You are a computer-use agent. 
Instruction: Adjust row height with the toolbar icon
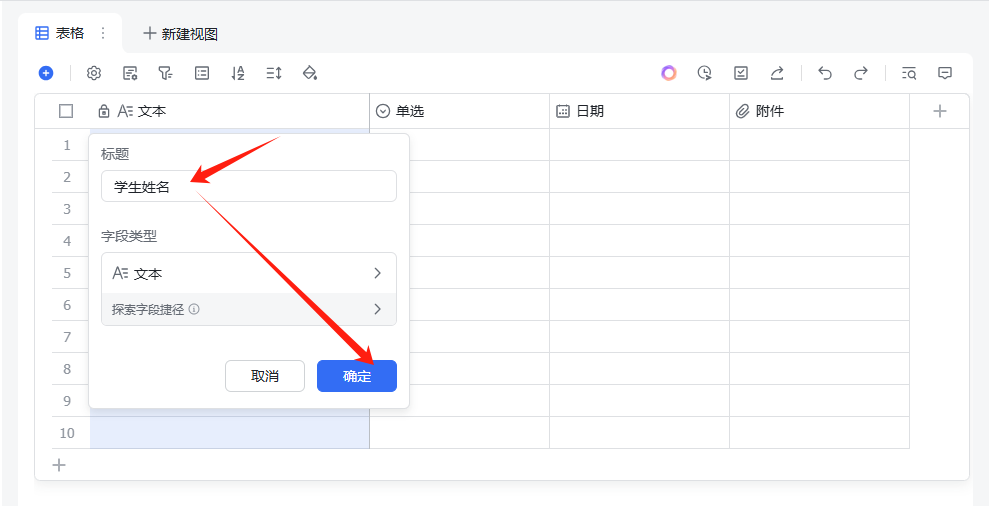[274, 73]
